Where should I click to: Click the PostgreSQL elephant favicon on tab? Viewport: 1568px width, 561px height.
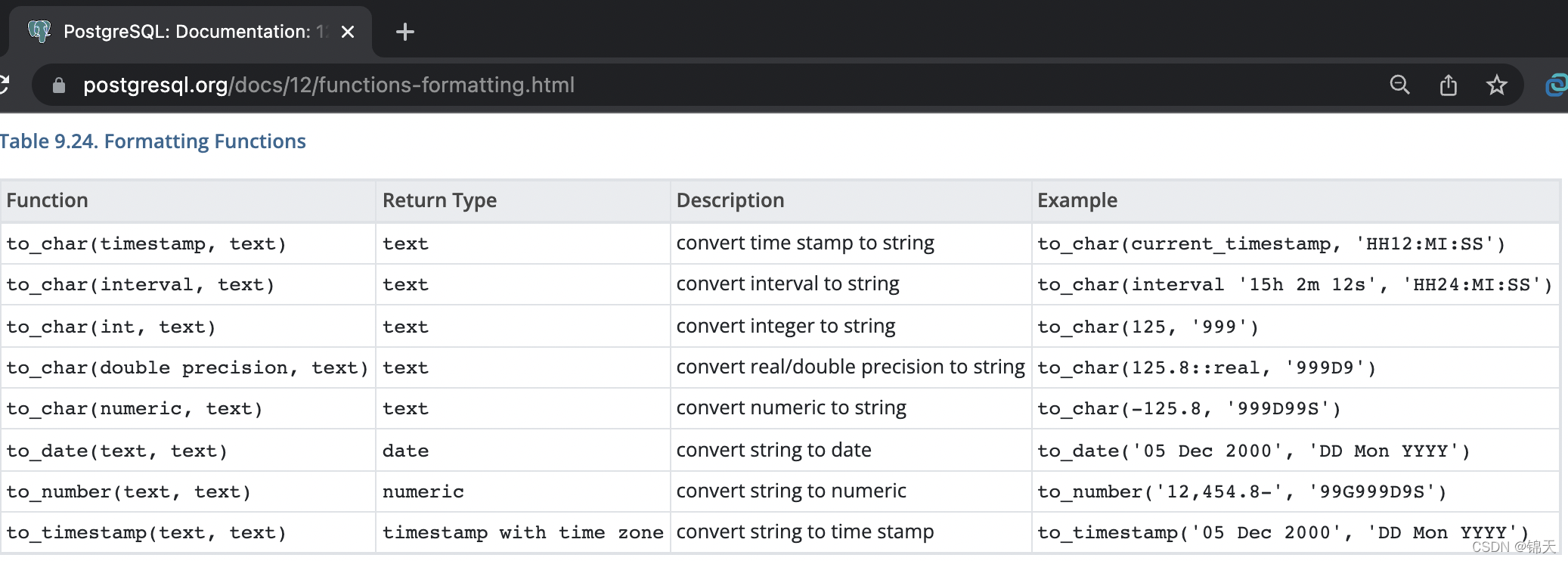tap(39, 31)
